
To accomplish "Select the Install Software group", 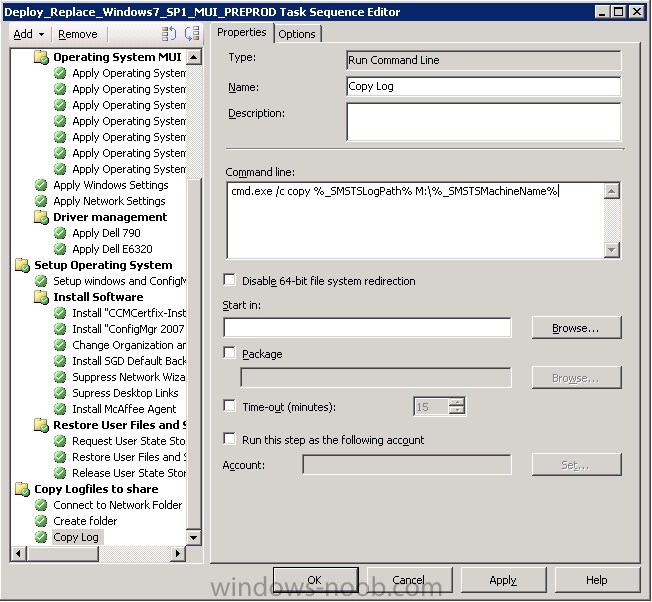I will (98, 297).
